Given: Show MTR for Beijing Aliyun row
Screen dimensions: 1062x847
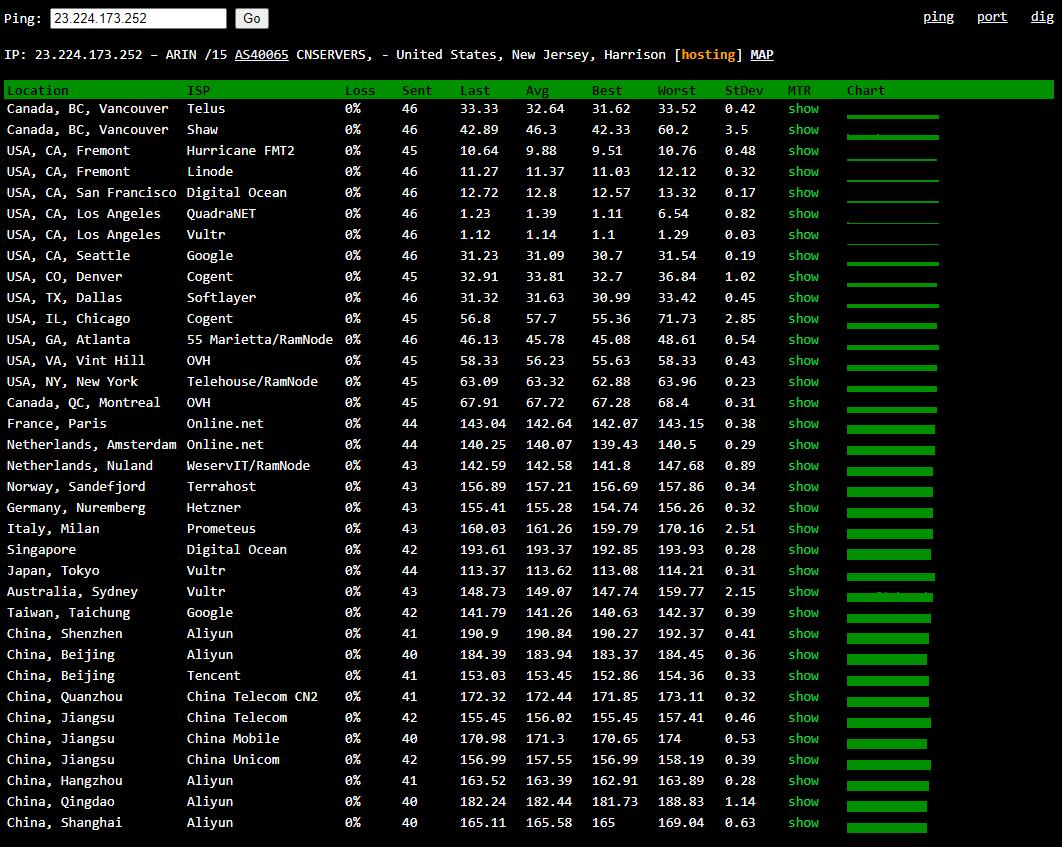Looking at the screenshot, I should pyautogui.click(x=803, y=654).
